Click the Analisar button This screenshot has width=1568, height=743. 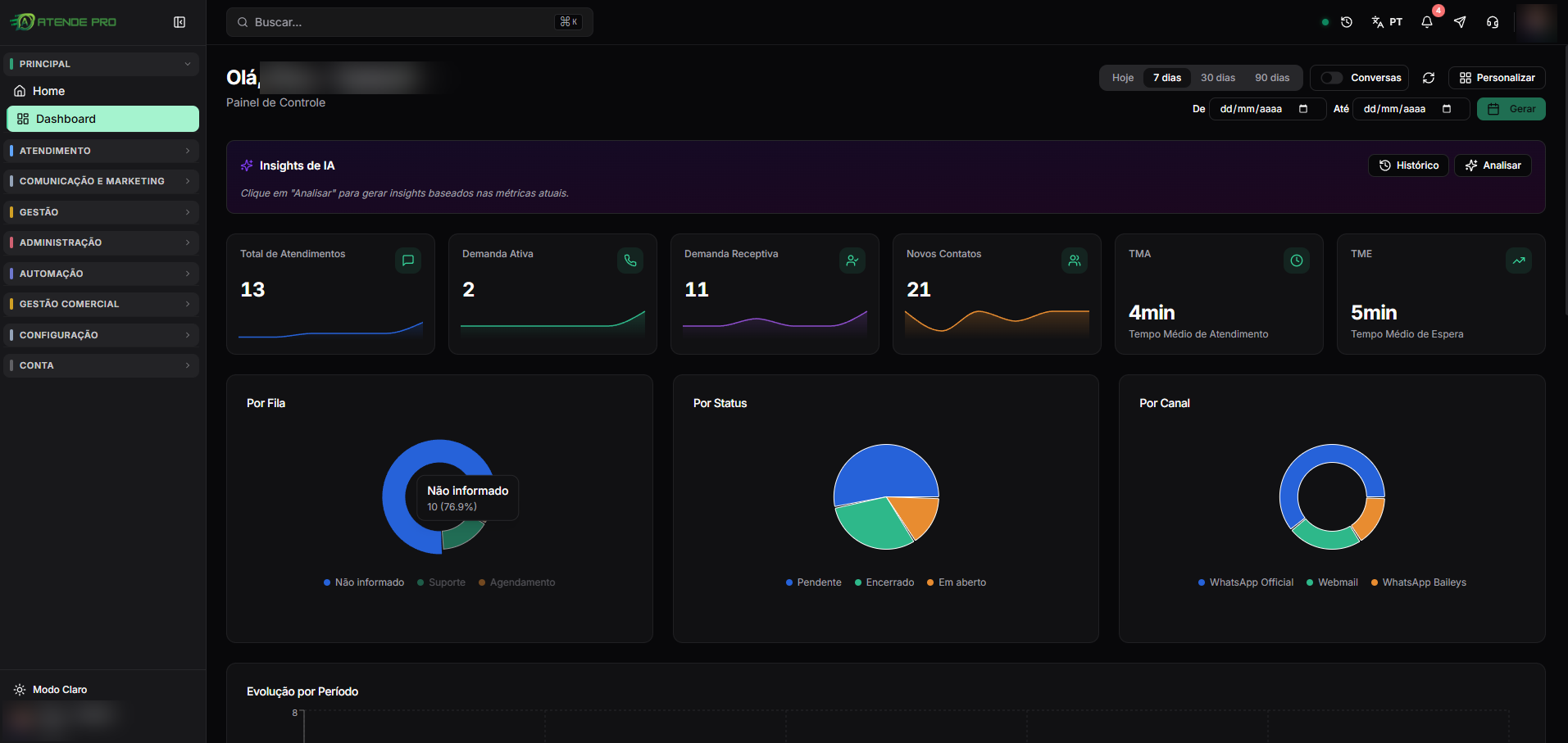point(1493,165)
